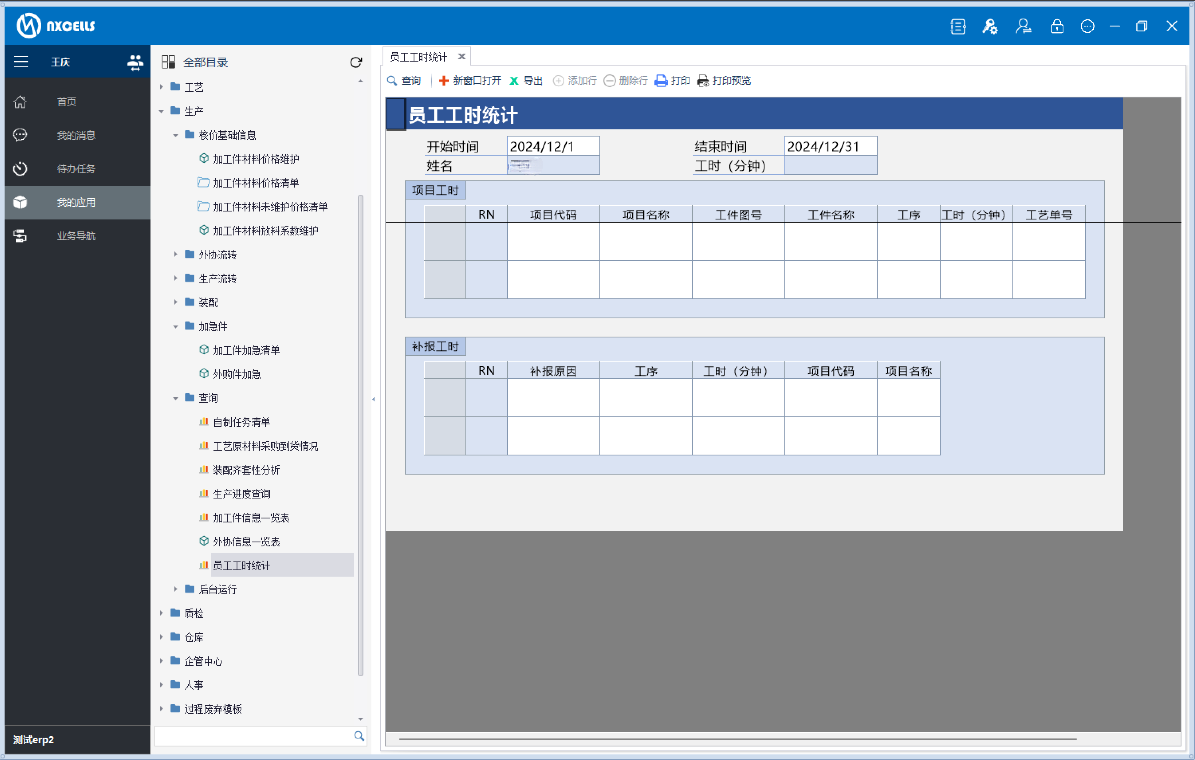Viewport: 1195px width, 760px height.
Task: Click the directory search box at bottom
Action: 253,736
